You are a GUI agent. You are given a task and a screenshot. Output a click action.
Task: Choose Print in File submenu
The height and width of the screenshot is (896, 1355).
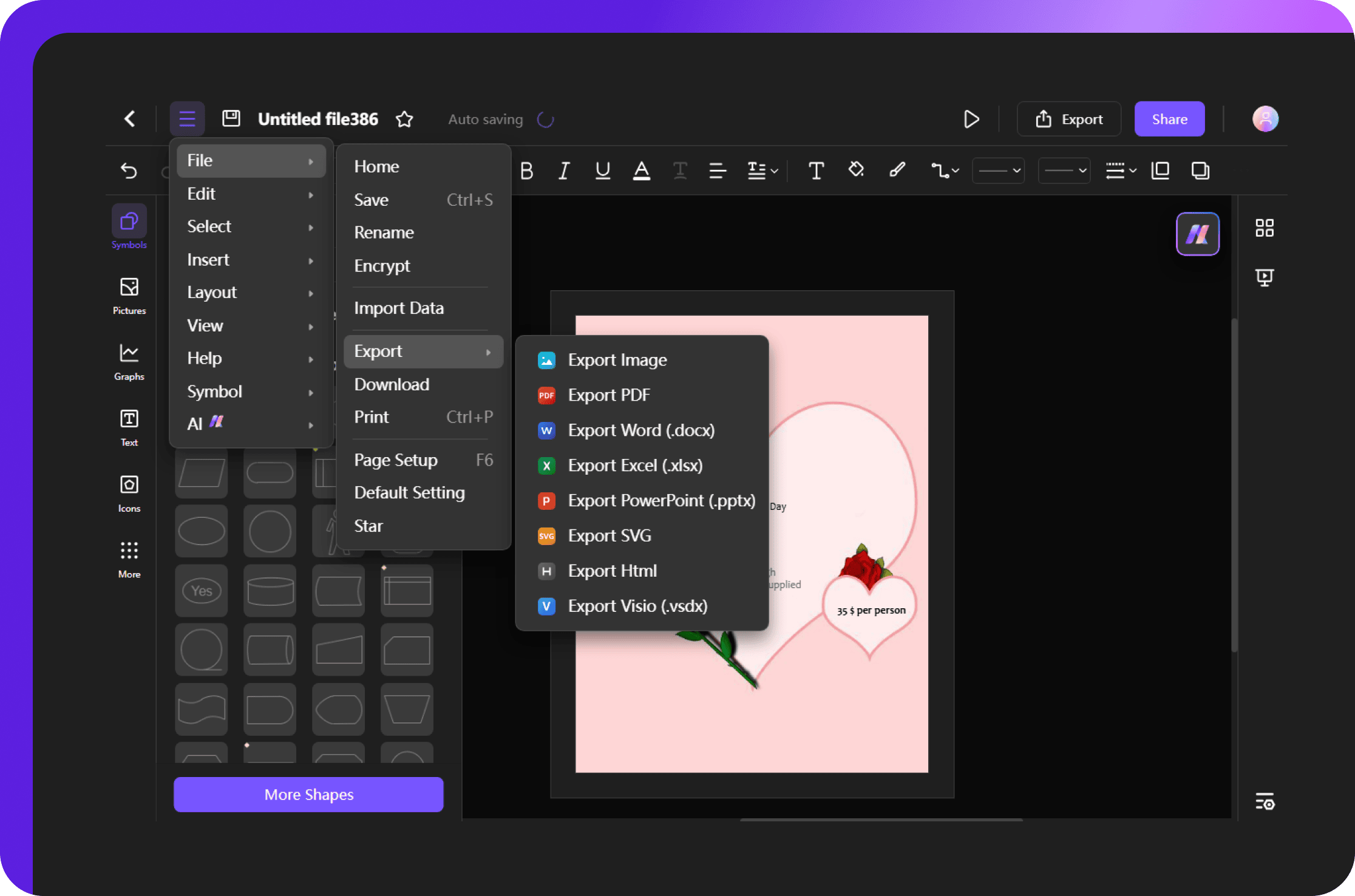point(423,417)
